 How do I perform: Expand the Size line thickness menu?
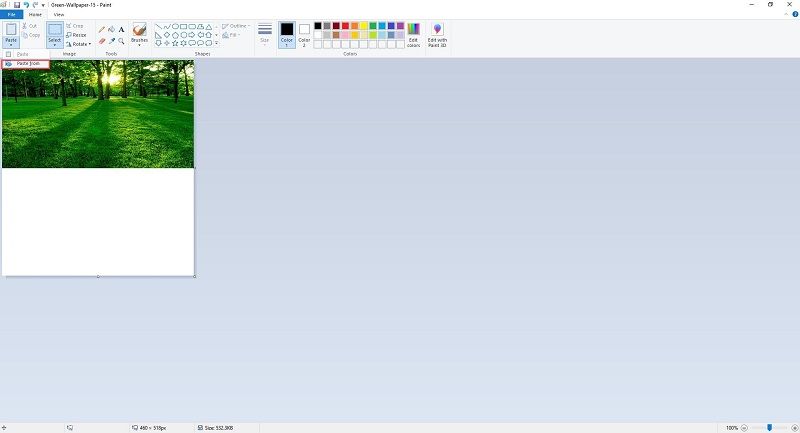point(265,35)
